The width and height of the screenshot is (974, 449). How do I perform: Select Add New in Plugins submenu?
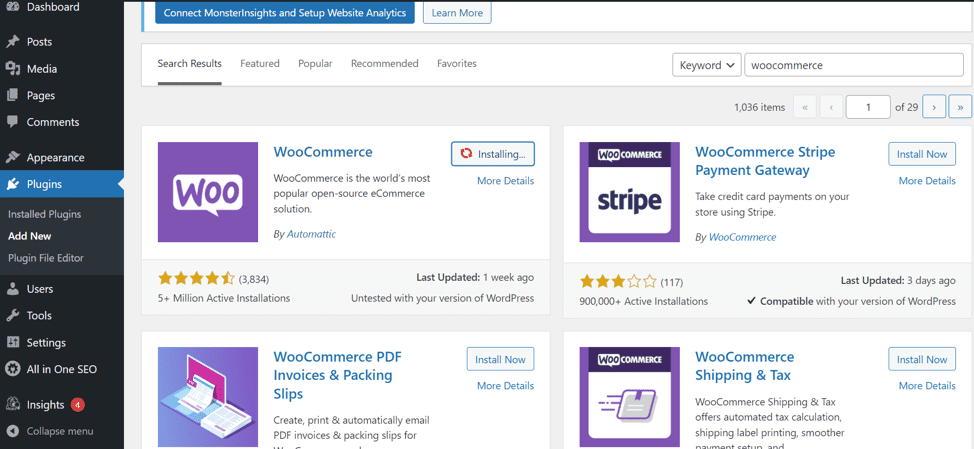30,236
